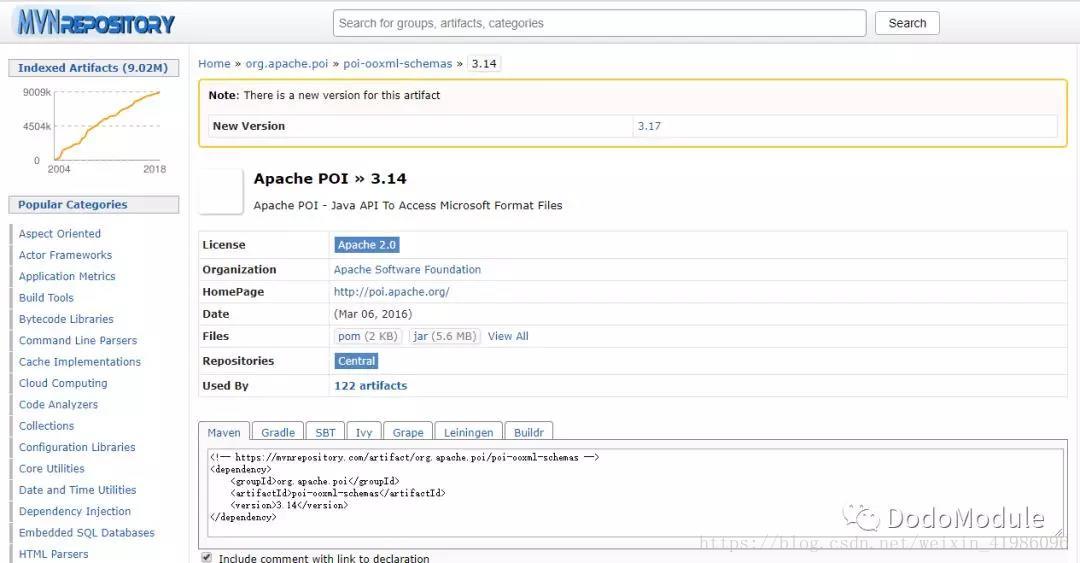Click the Popular Categories header
This screenshot has height=563, width=1080.
coord(93,205)
